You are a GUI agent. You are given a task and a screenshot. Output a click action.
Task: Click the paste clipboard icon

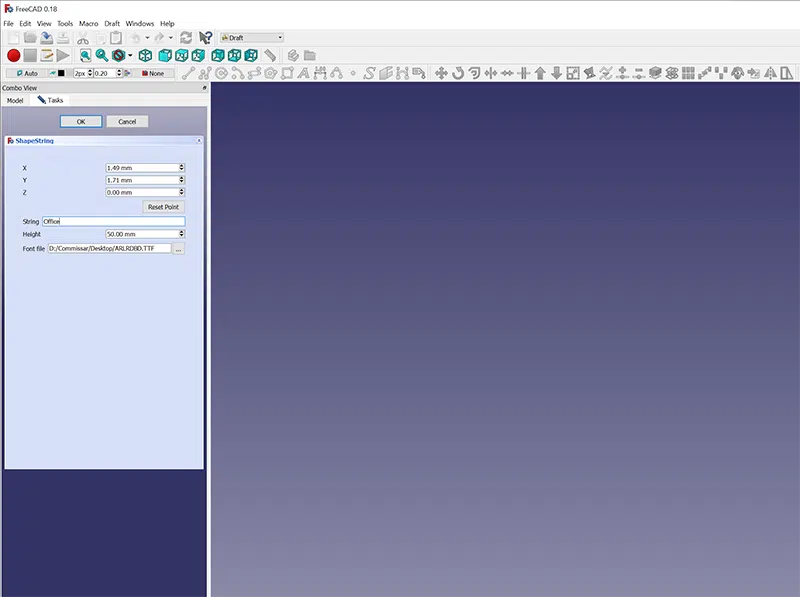click(x=116, y=38)
